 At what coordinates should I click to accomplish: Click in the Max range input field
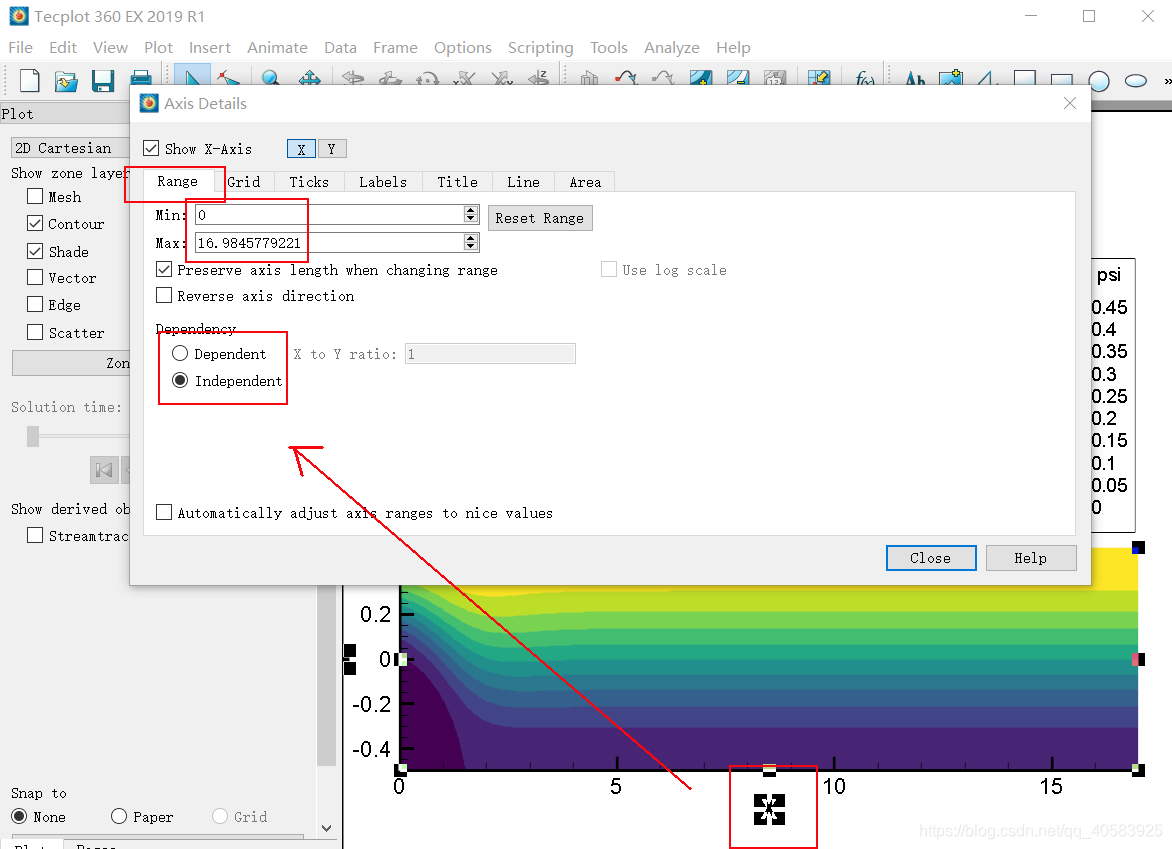329,242
